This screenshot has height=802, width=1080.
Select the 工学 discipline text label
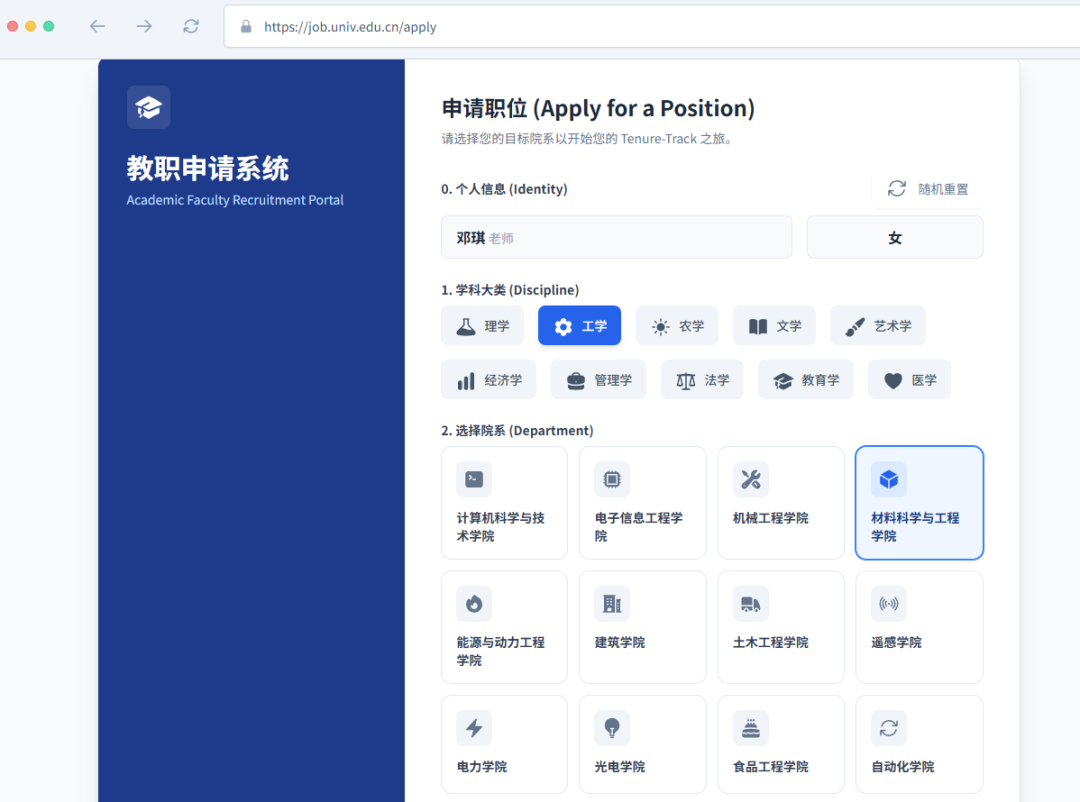594,326
